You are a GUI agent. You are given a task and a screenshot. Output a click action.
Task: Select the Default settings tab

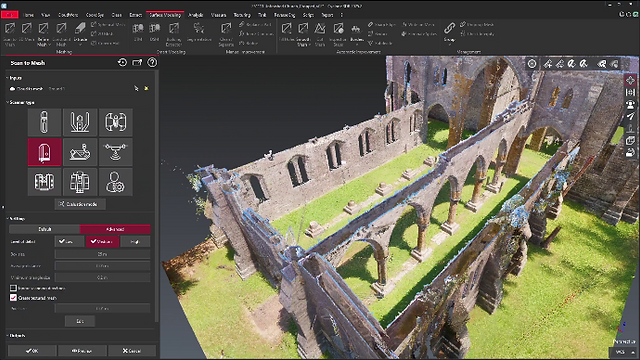[44, 229]
